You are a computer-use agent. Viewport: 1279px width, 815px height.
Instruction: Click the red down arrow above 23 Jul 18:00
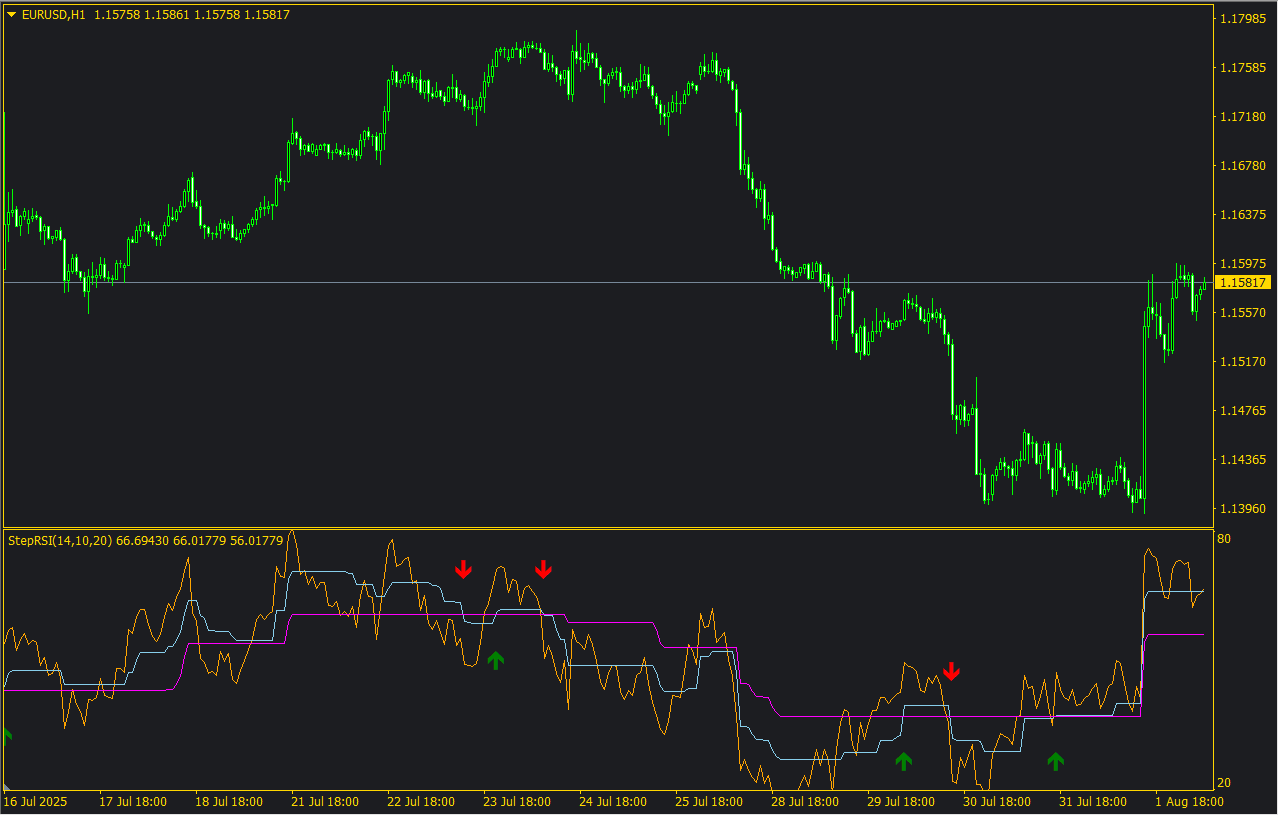(x=543, y=569)
